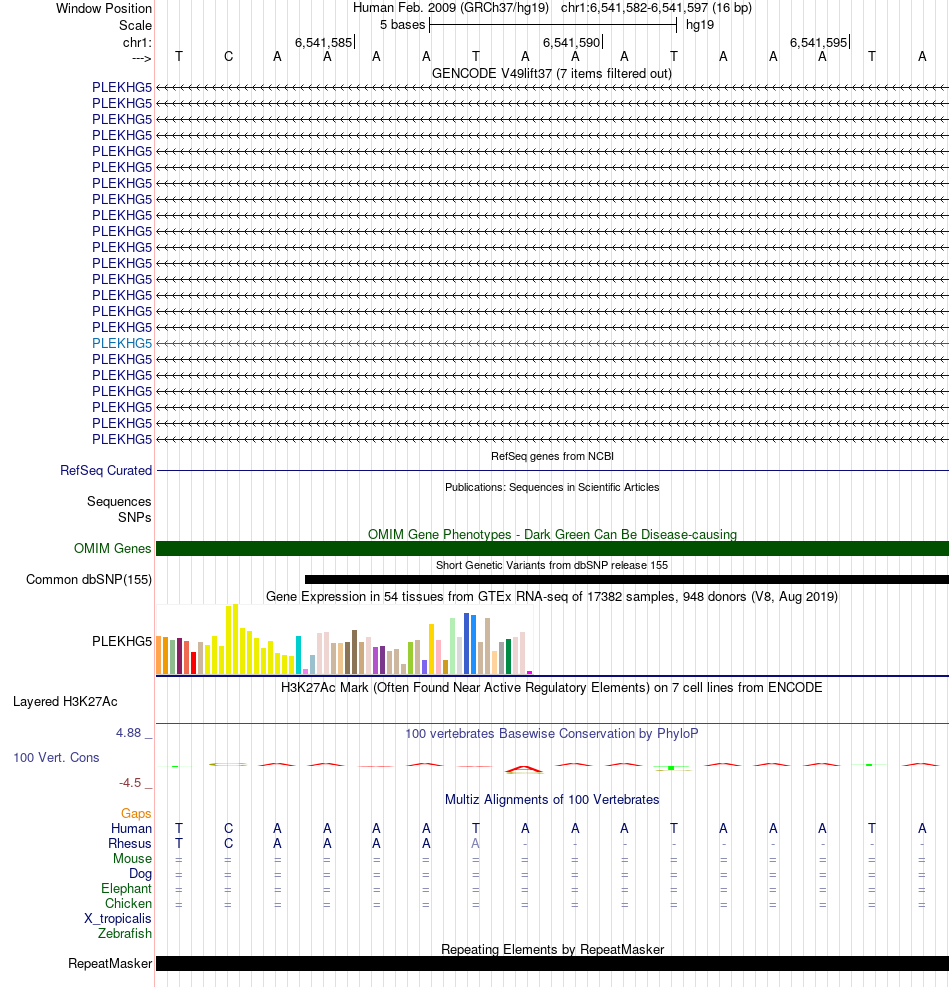Click the green PhyloP mark below 6,541,592 T
The image size is (950, 987).
coord(672,768)
